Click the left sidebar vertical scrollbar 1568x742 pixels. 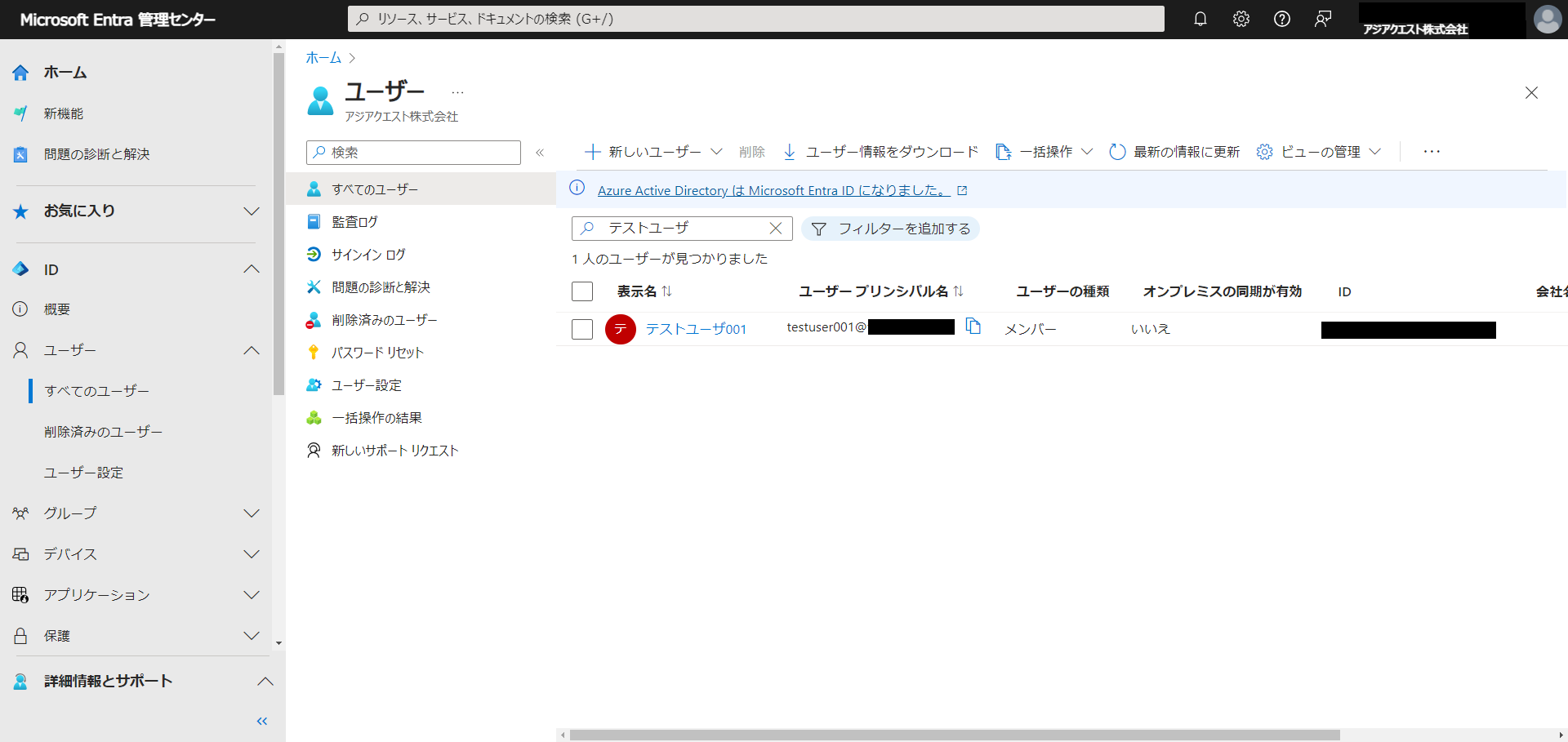pyautogui.click(x=278, y=224)
